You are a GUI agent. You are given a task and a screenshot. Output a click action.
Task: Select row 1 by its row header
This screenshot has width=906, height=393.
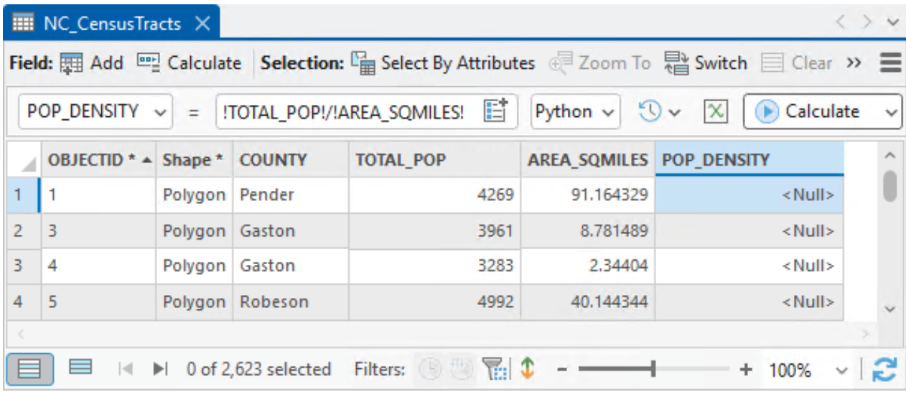(23, 195)
